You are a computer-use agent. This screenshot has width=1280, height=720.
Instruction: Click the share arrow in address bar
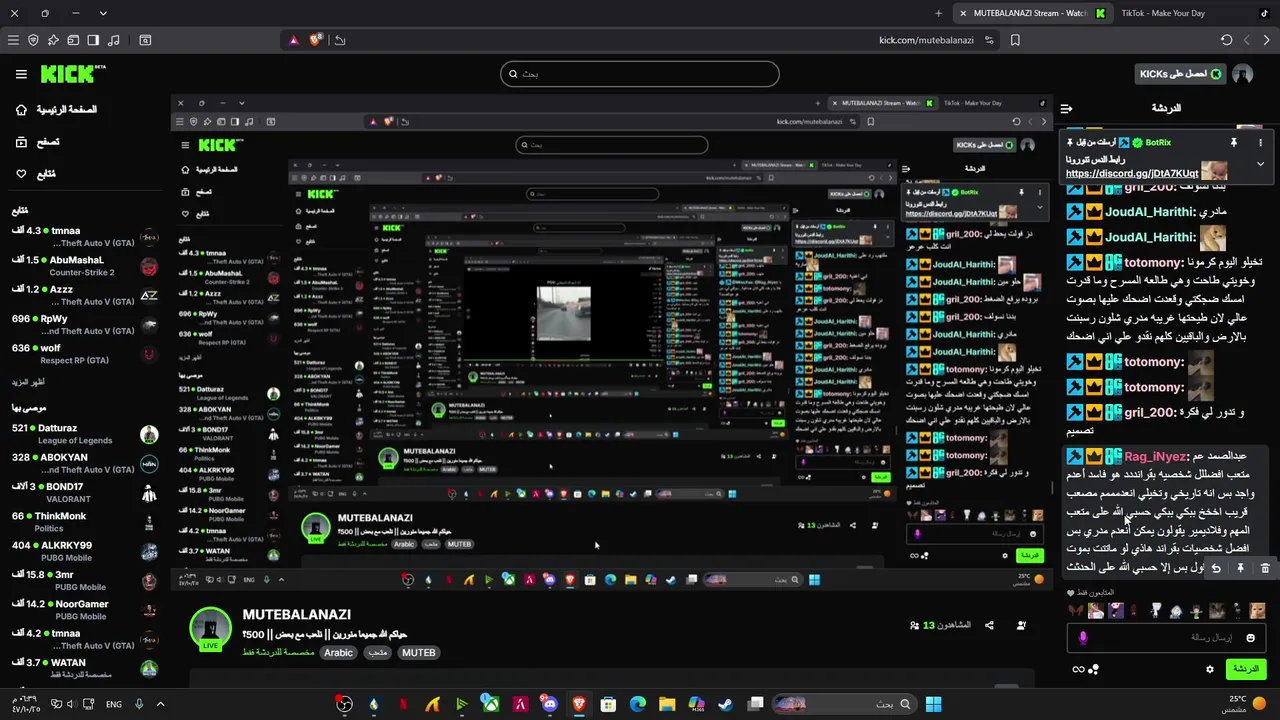coord(340,40)
